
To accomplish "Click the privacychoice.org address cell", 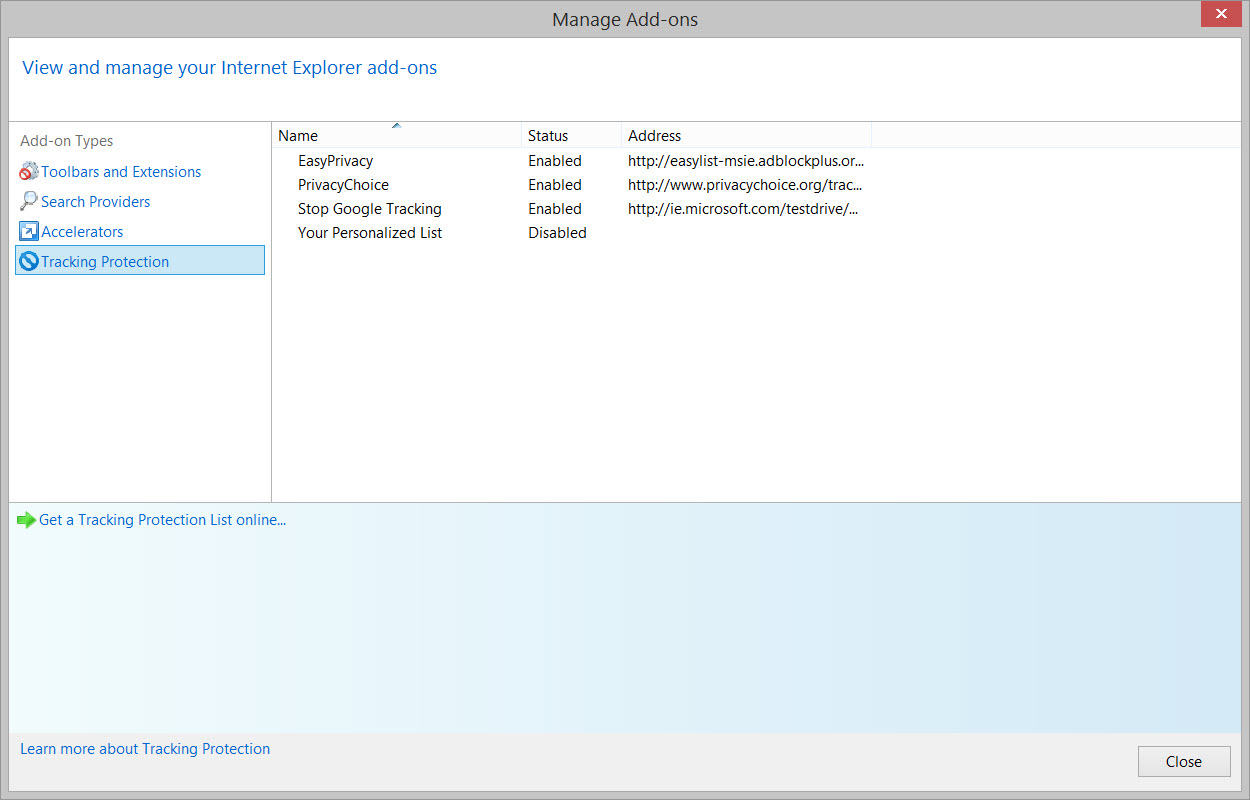I will tap(745, 185).
